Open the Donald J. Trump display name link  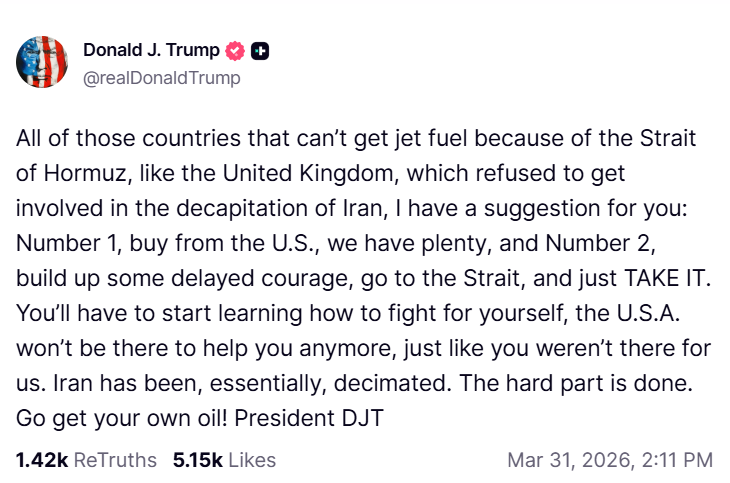click(x=151, y=50)
